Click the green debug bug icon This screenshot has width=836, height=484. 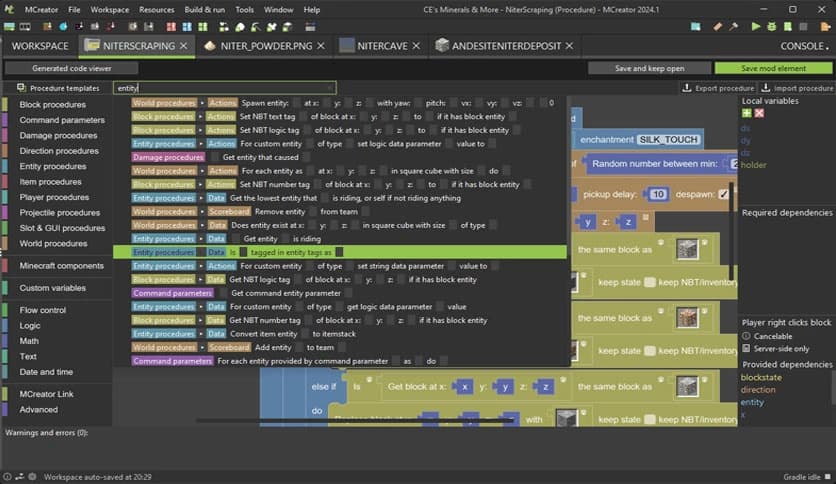coord(770,26)
